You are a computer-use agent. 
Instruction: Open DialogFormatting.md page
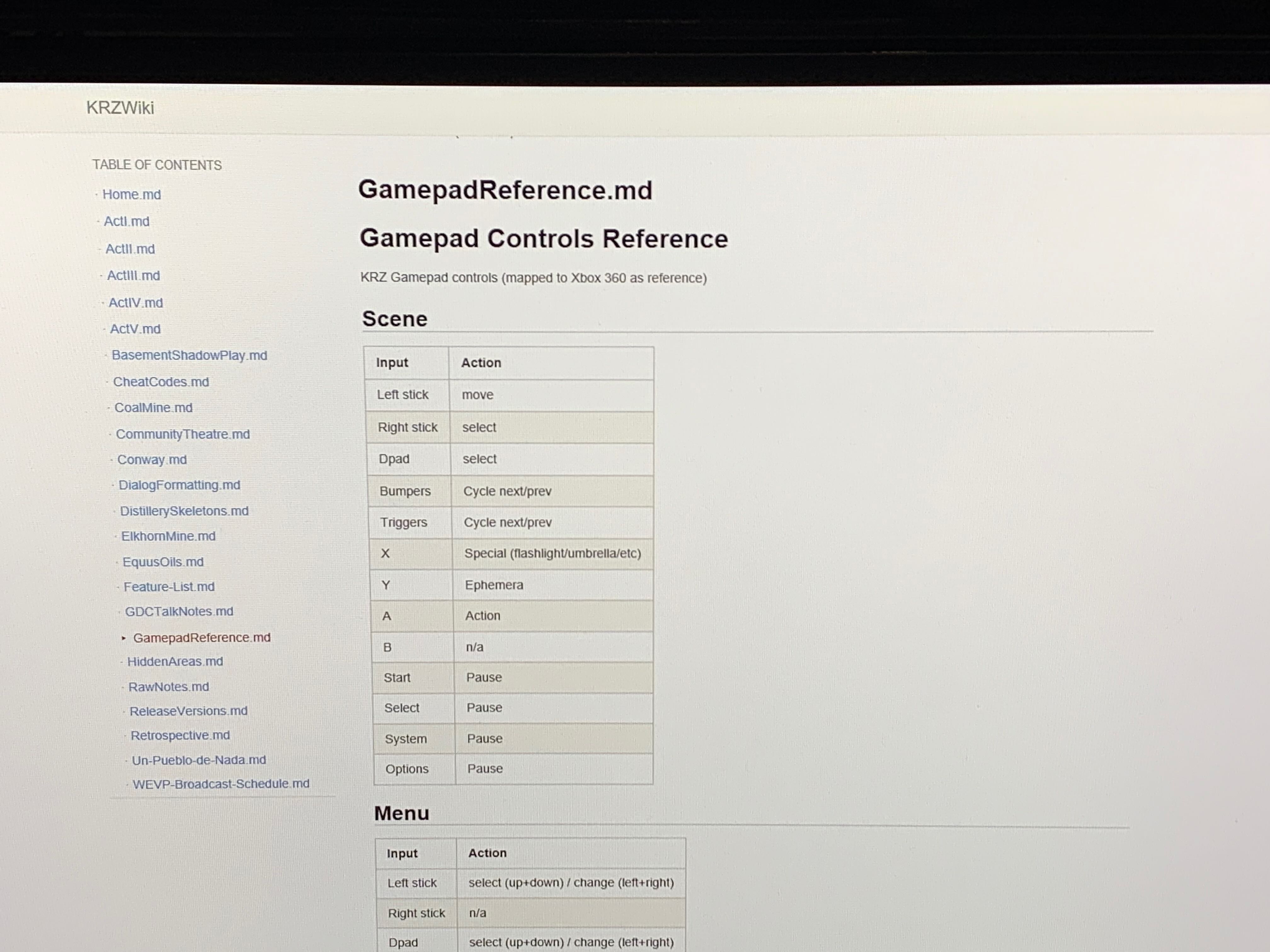(x=179, y=485)
